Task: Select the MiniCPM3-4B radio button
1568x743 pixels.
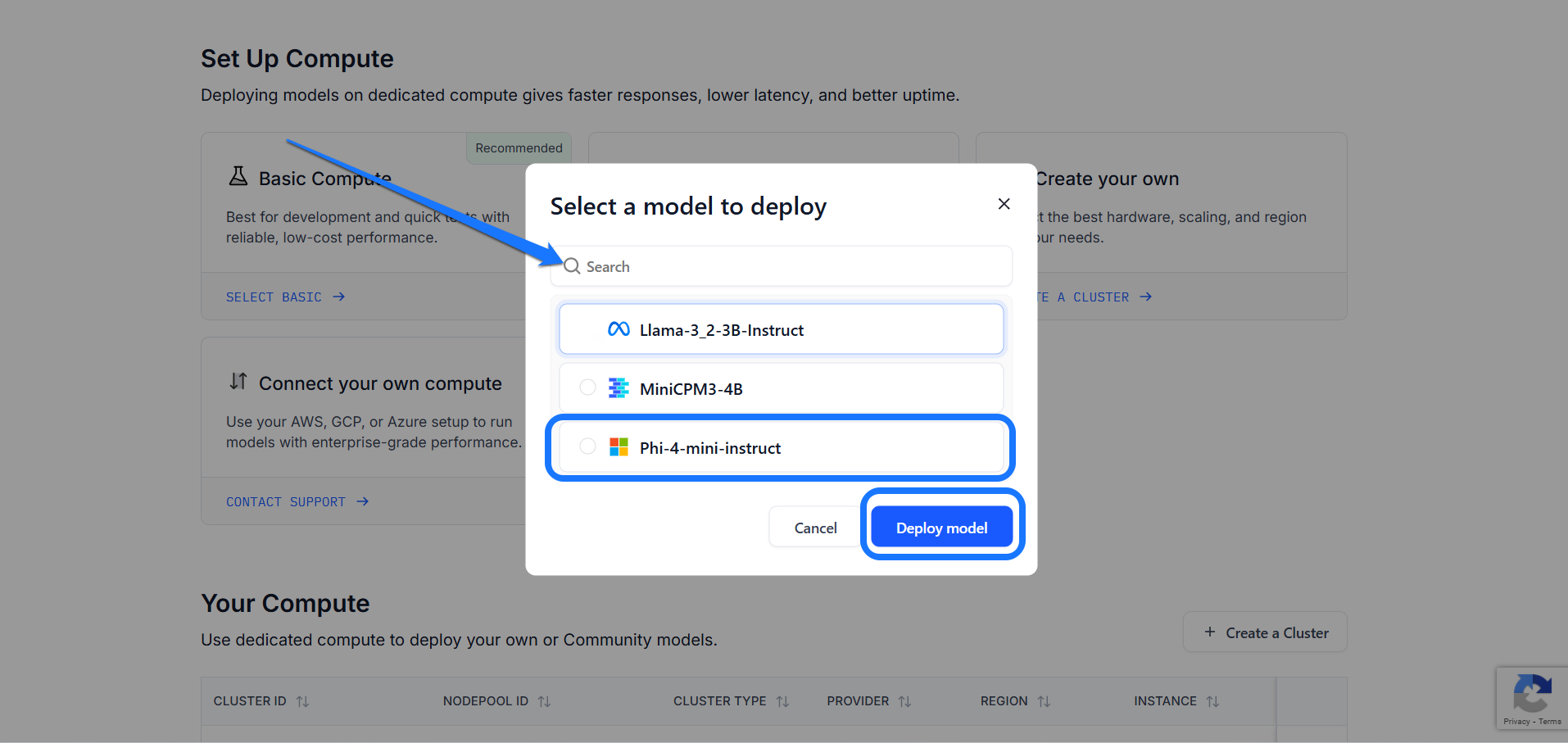Action: pos(587,387)
